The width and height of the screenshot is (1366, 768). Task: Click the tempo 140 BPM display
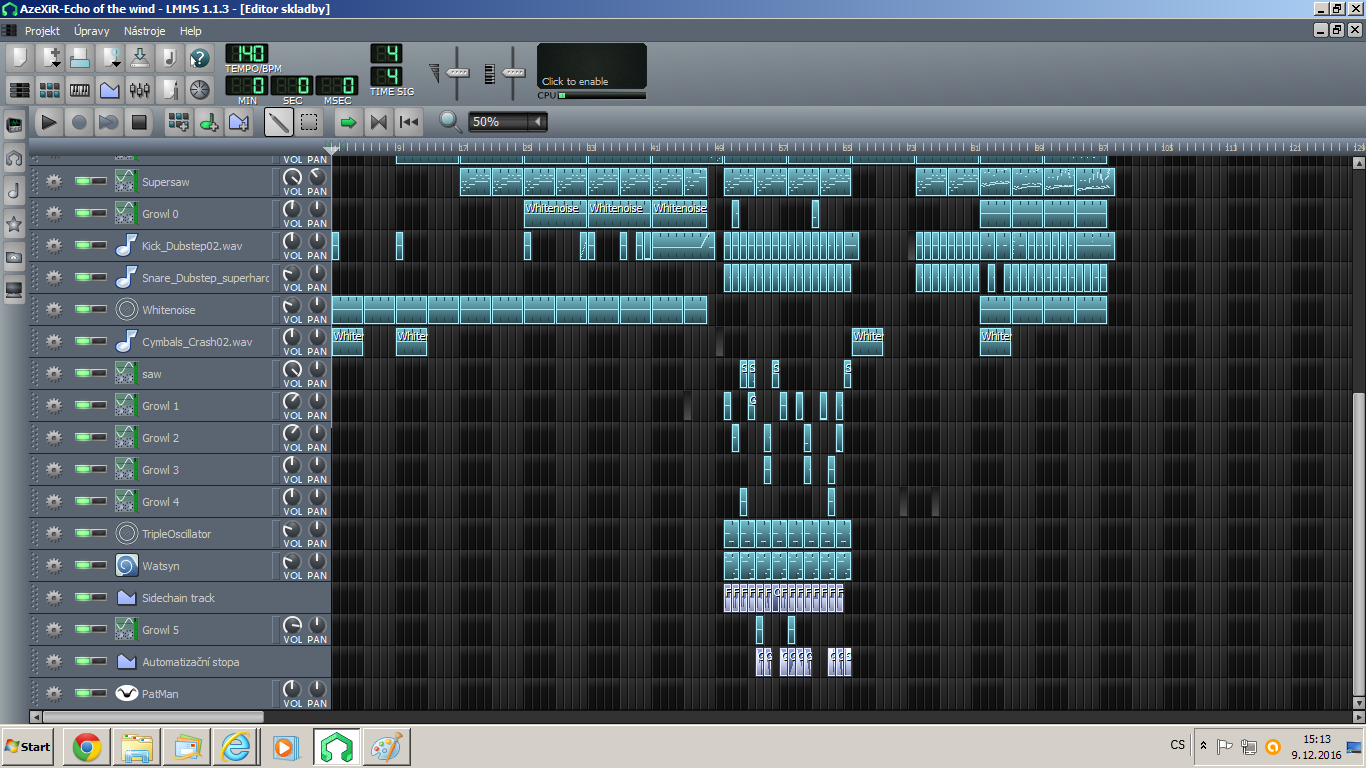[246, 53]
